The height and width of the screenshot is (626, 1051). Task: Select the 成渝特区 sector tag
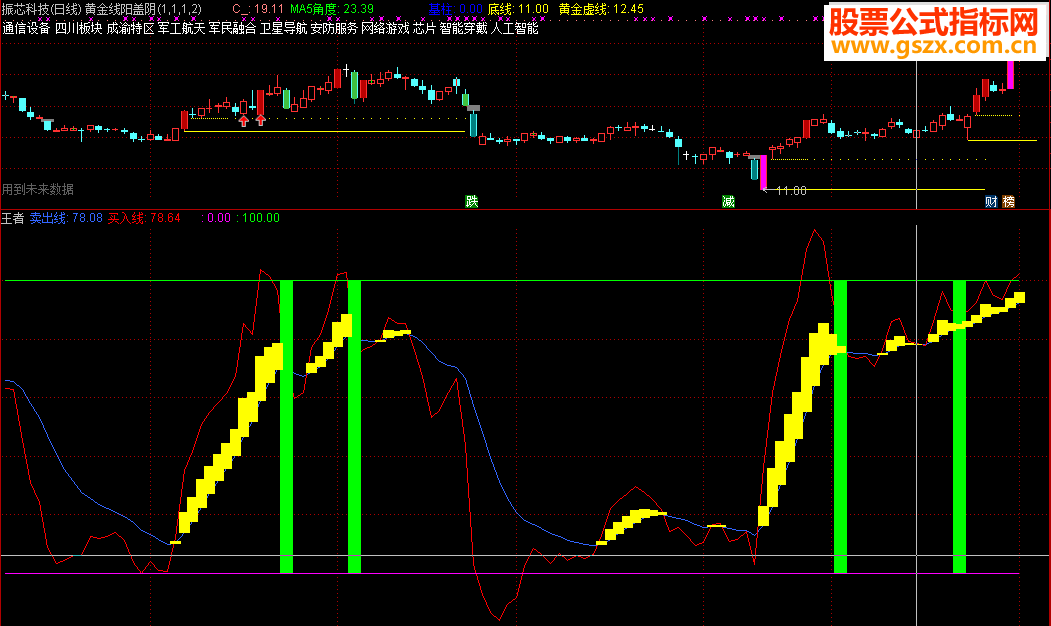(130, 28)
